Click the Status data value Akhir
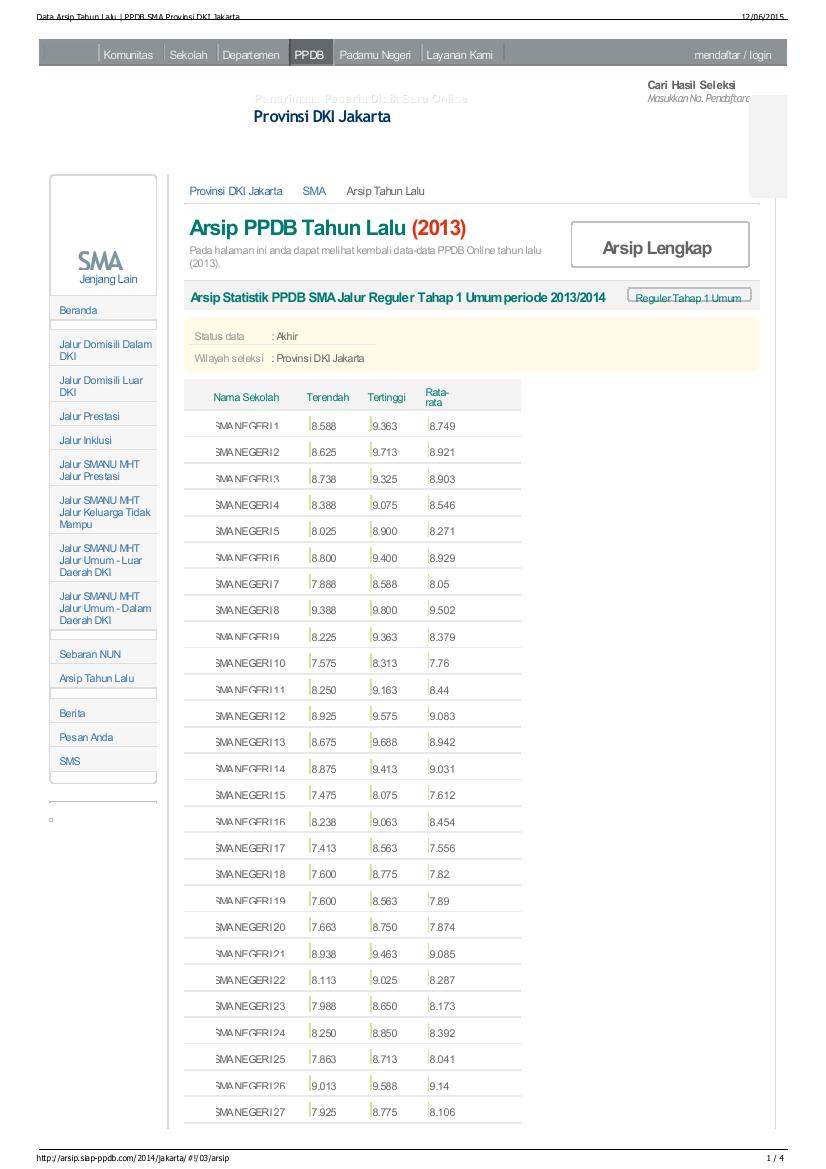This screenshot has width=826, height=1169. coord(287,336)
